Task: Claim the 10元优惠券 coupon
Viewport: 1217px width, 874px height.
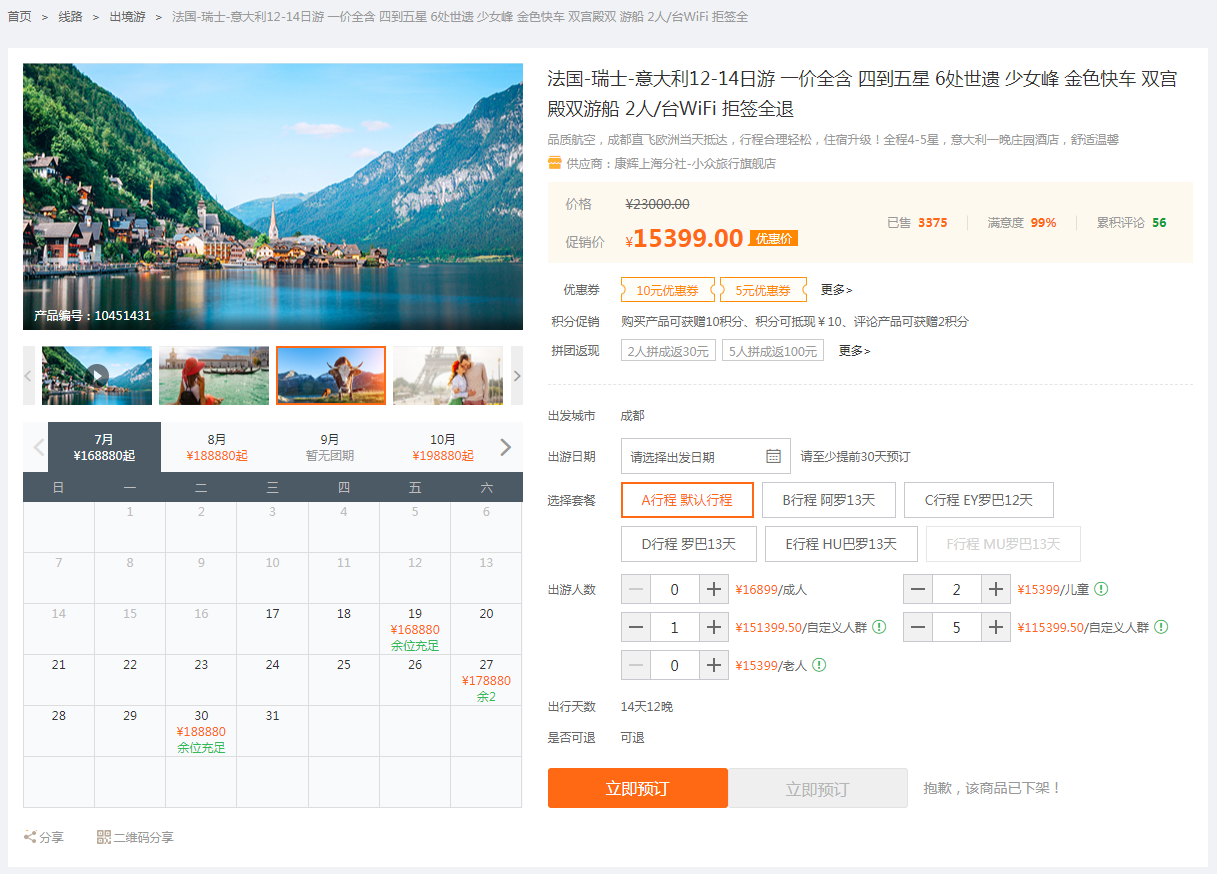Action: click(x=667, y=290)
